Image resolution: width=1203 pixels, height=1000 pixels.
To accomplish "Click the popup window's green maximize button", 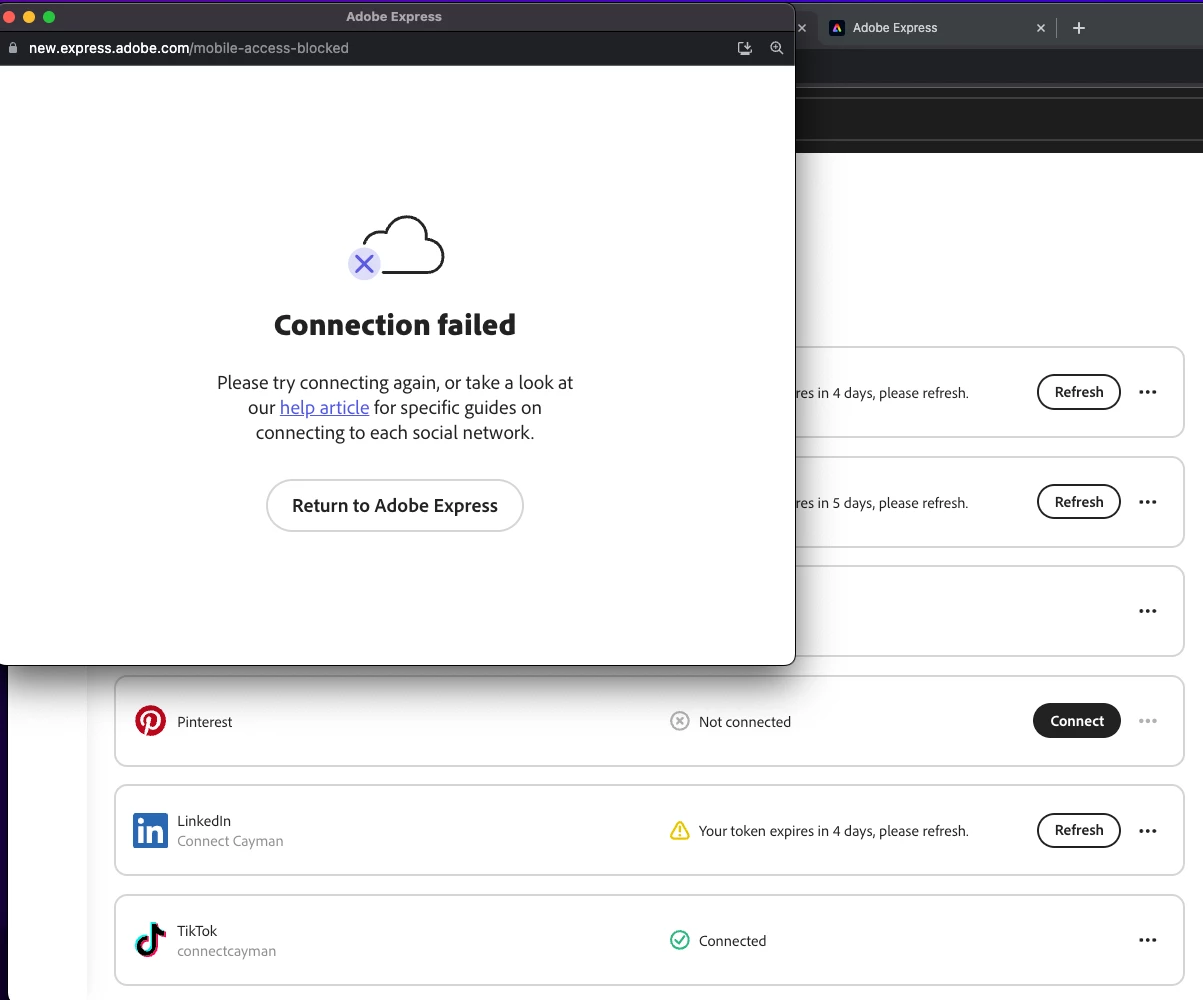I will click(x=49, y=17).
